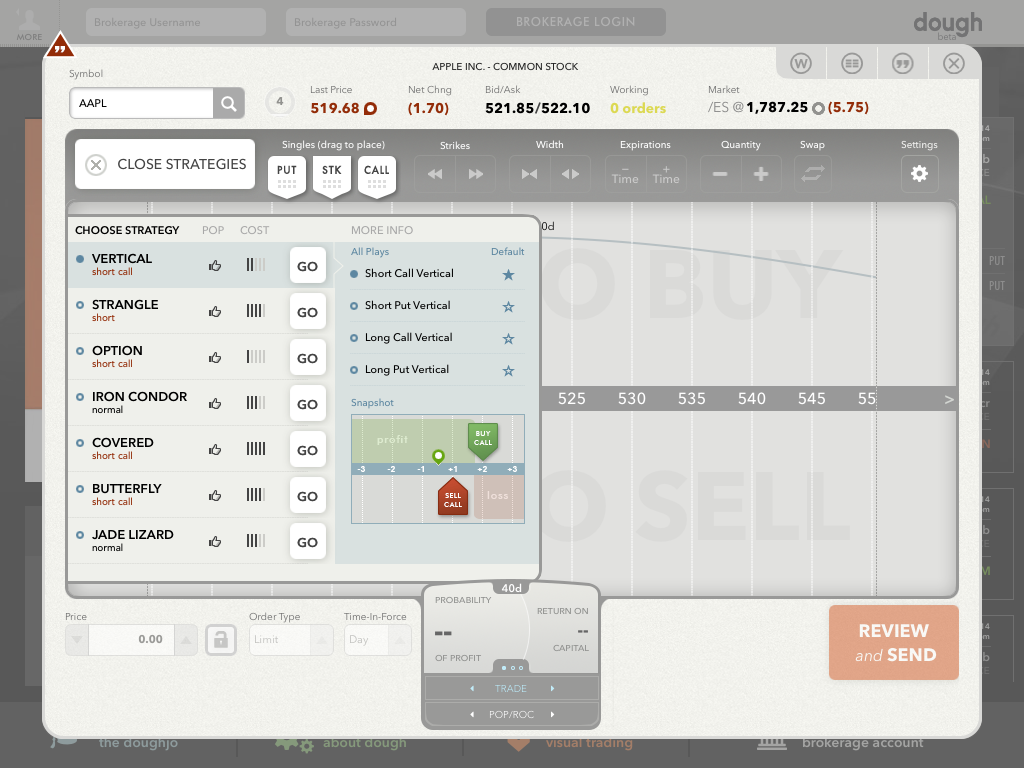Screen dimensions: 1024x768
Task: Star Short Put Vertical as default
Action: (508, 307)
